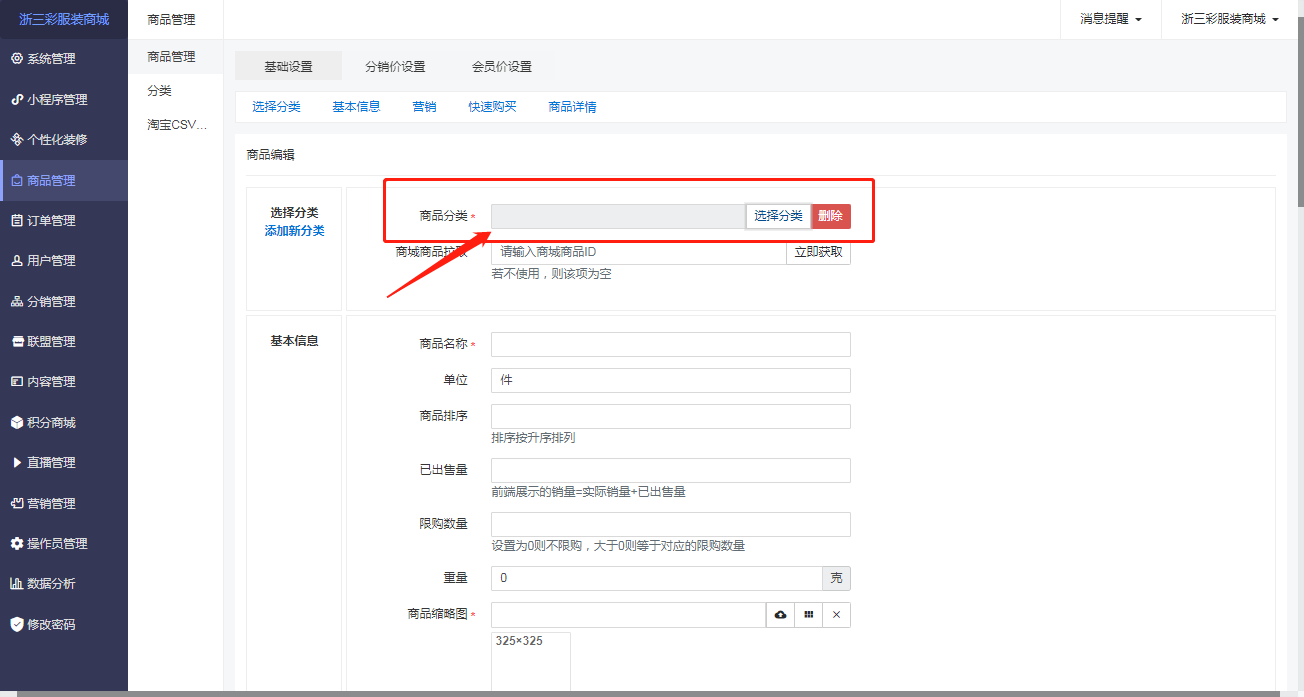1304x697 pixels.
Task: Focus the 重量 input field
Action: (656, 578)
